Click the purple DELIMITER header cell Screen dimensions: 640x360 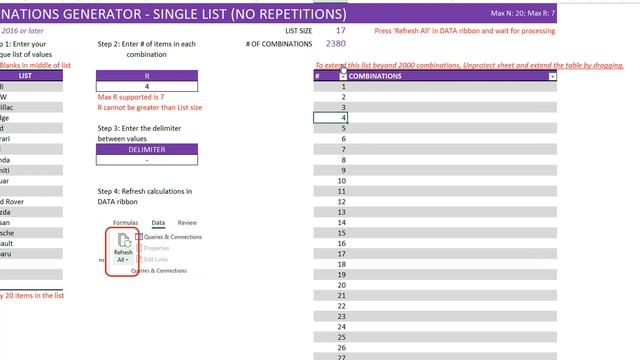pos(147,149)
